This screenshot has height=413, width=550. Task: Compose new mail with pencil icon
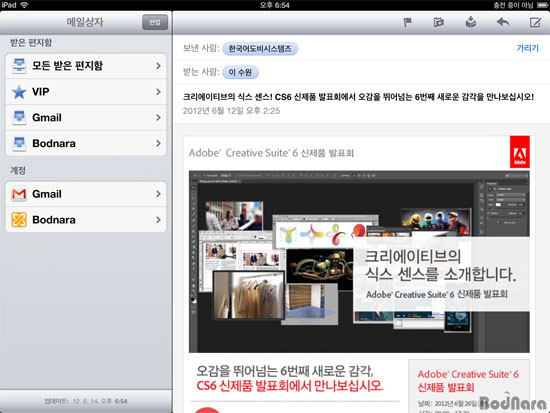point(535,22)
